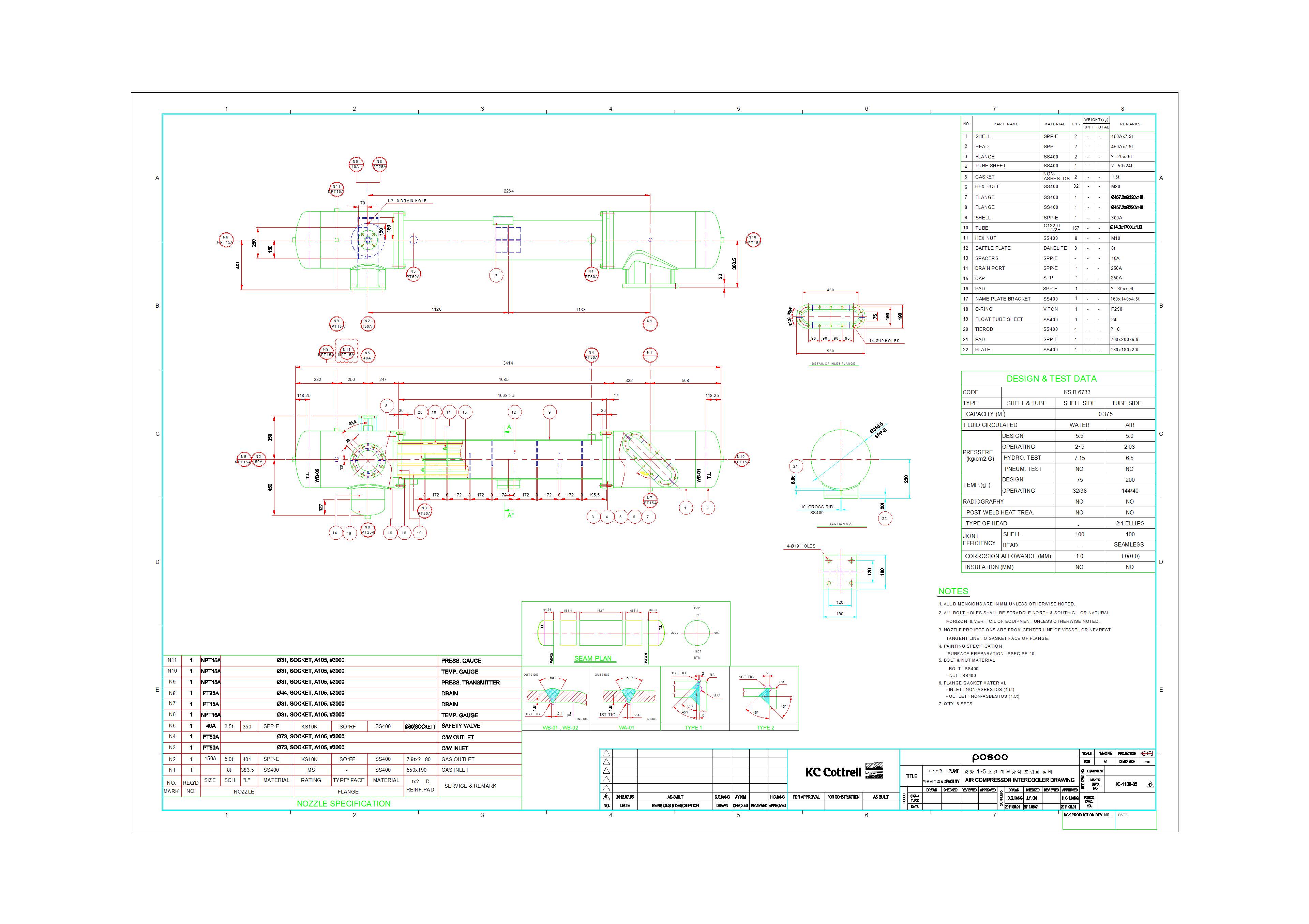Click note 7 Q'TY: 6 SETS

[x=956, y=704]
